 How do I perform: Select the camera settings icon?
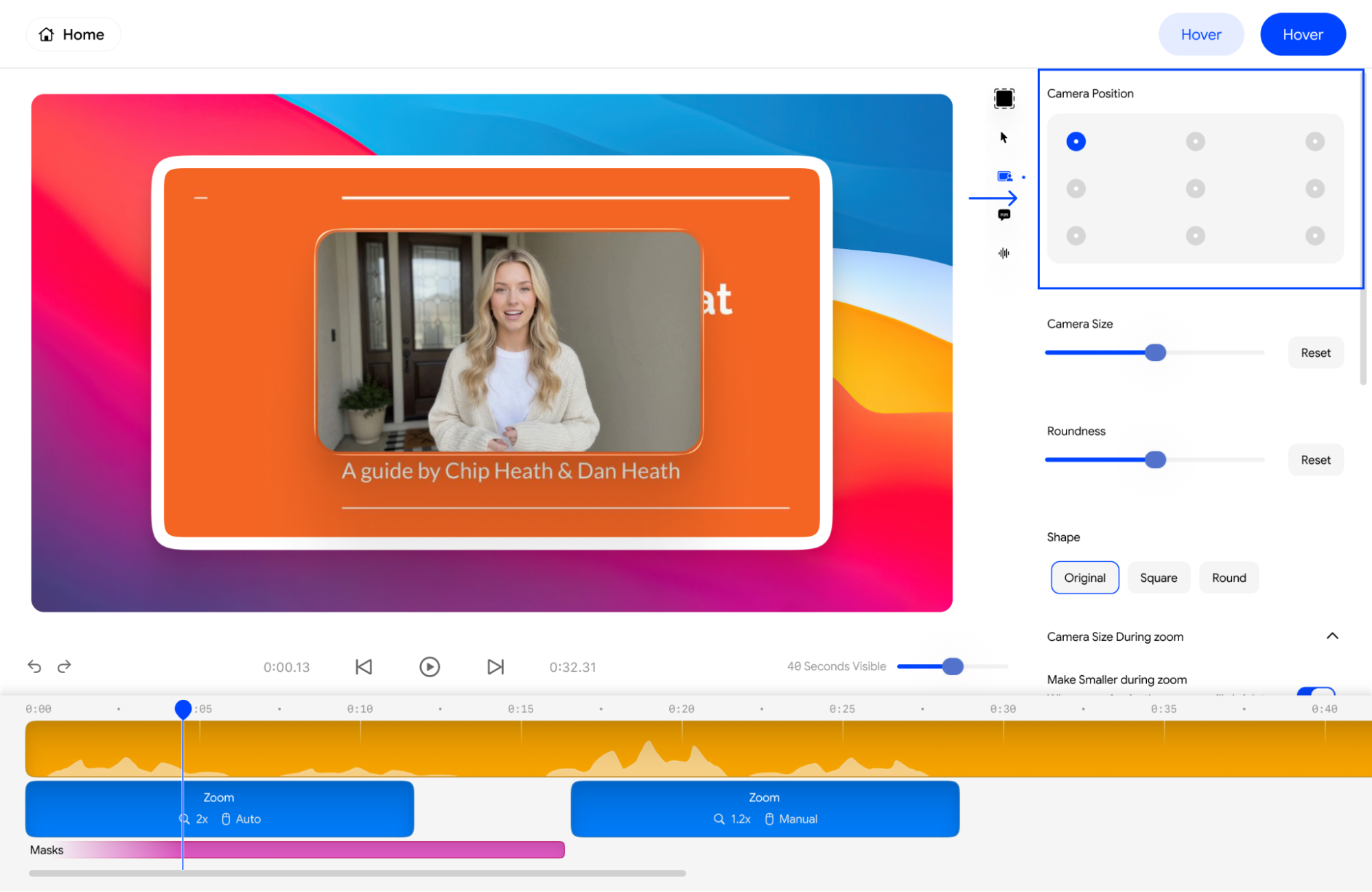[1004, 176]
